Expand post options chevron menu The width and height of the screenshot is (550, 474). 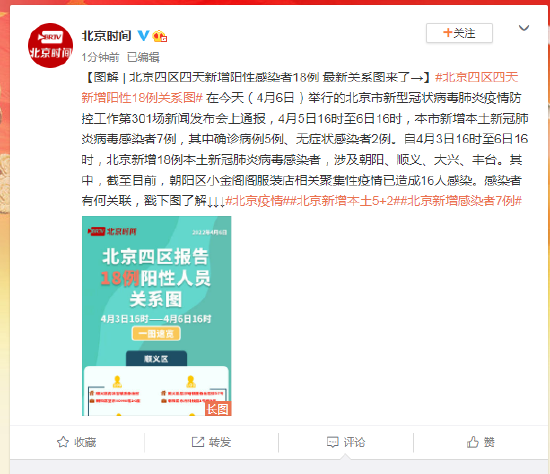tap(524, 28)
